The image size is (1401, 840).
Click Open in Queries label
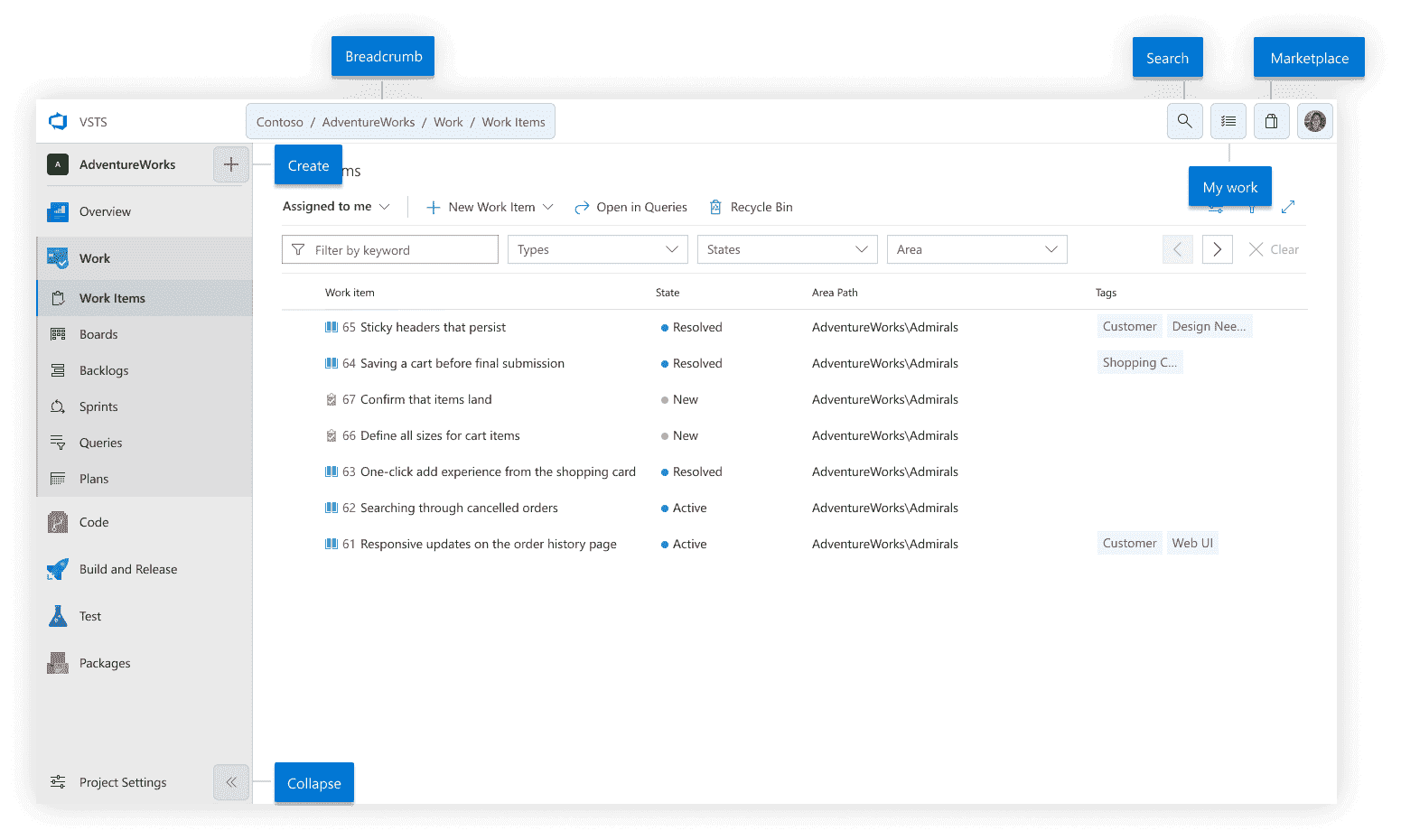[x=641, y=207]
